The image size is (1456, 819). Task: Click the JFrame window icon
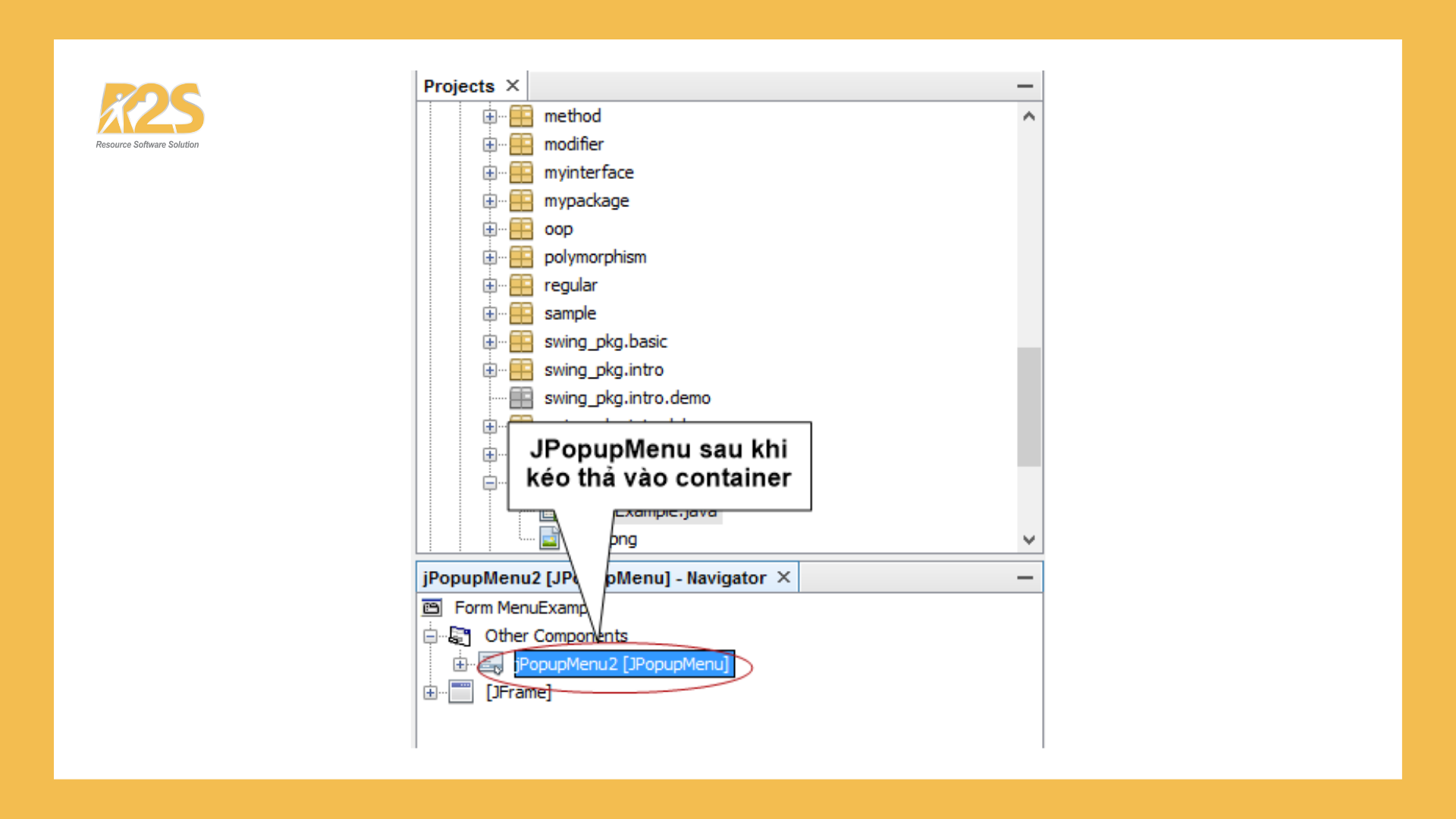pyautogui.click(x=460, y=692)
